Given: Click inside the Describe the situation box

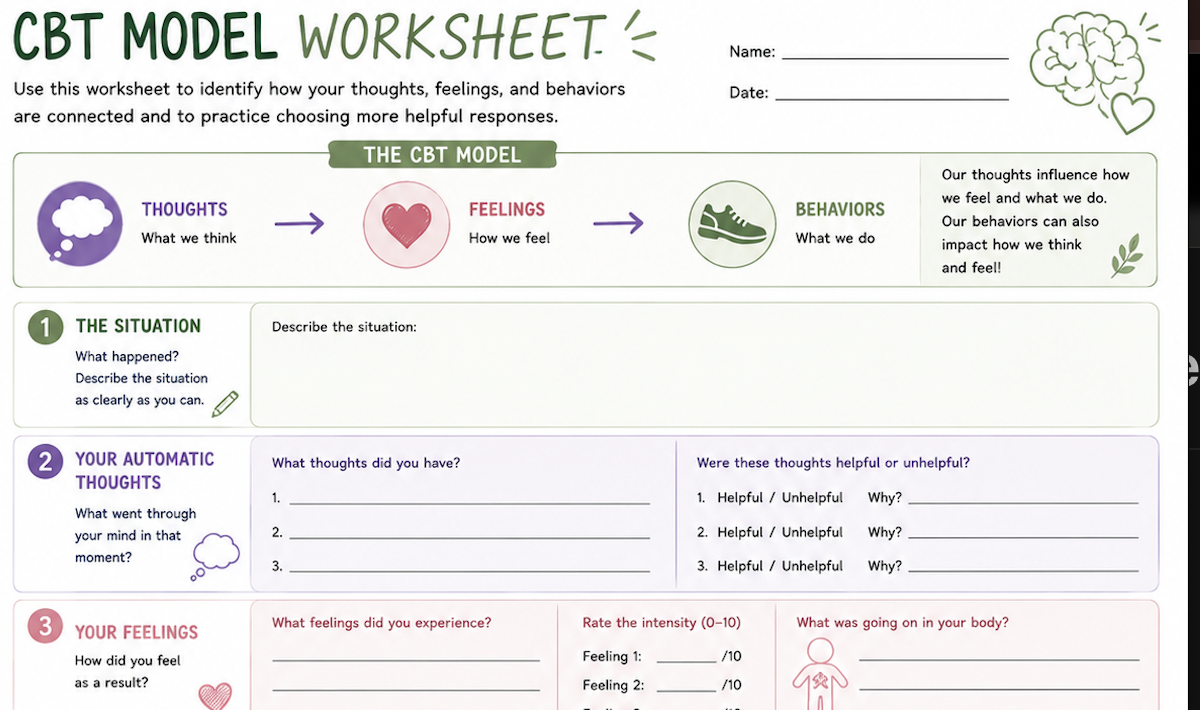Looking at the screenshot, I should (x=704, y=365).
